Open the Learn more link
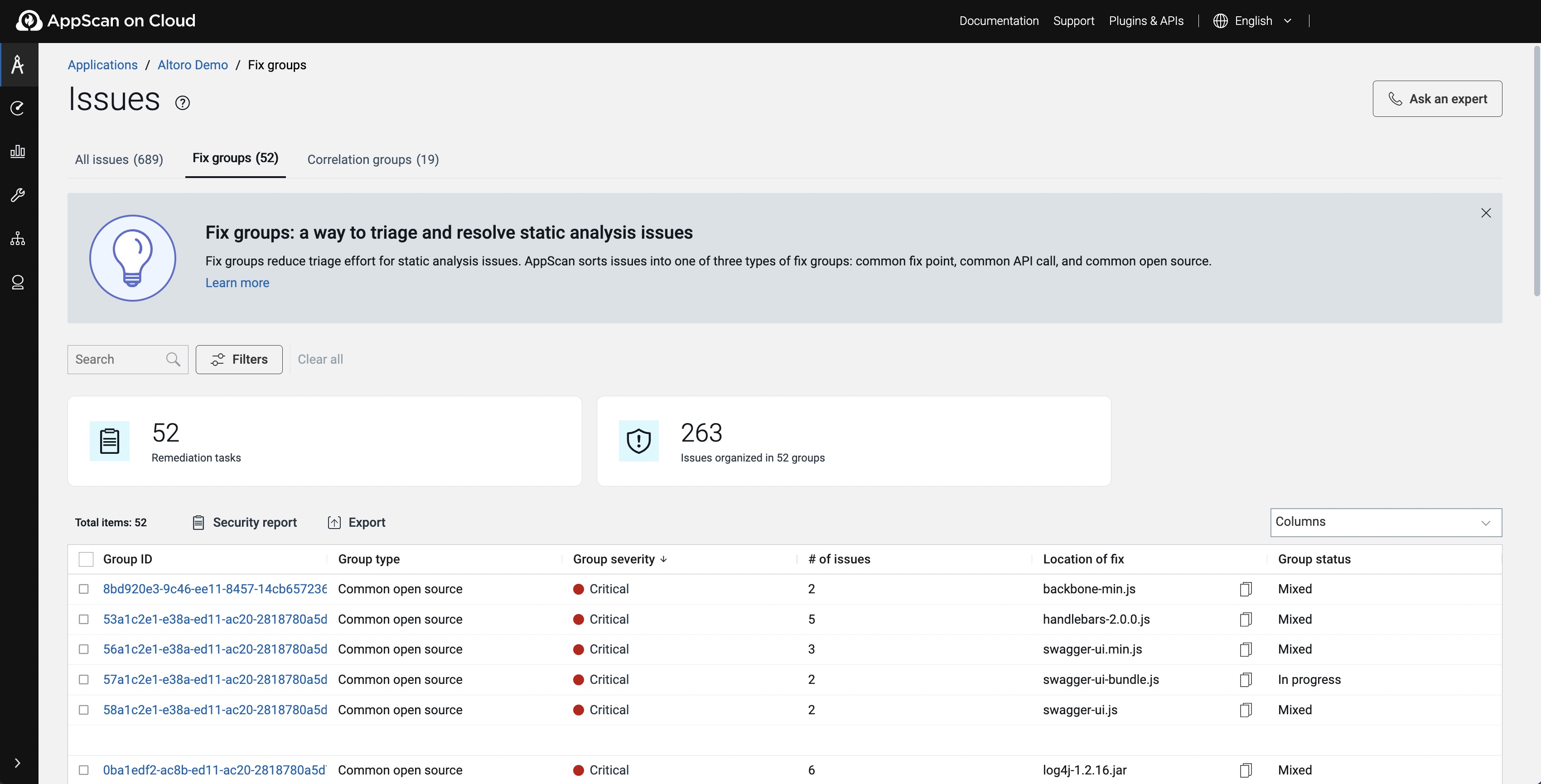This screenshot has height=784, width=1541. coord(237,283)
